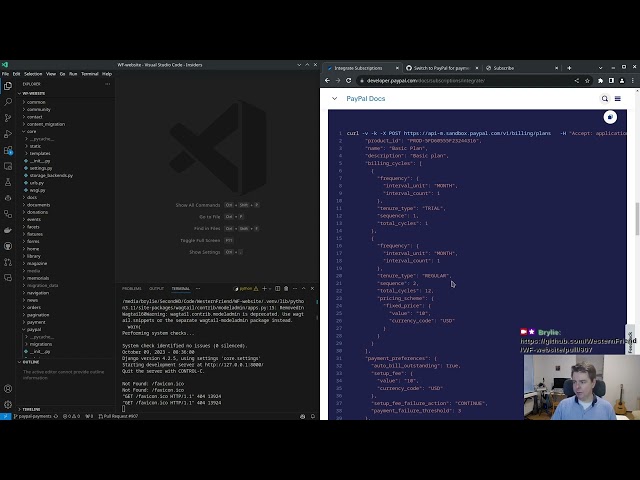Collapse the OUTLINE section
The height and width of the screenshot is (480, 640).
(x=31, y=362)
